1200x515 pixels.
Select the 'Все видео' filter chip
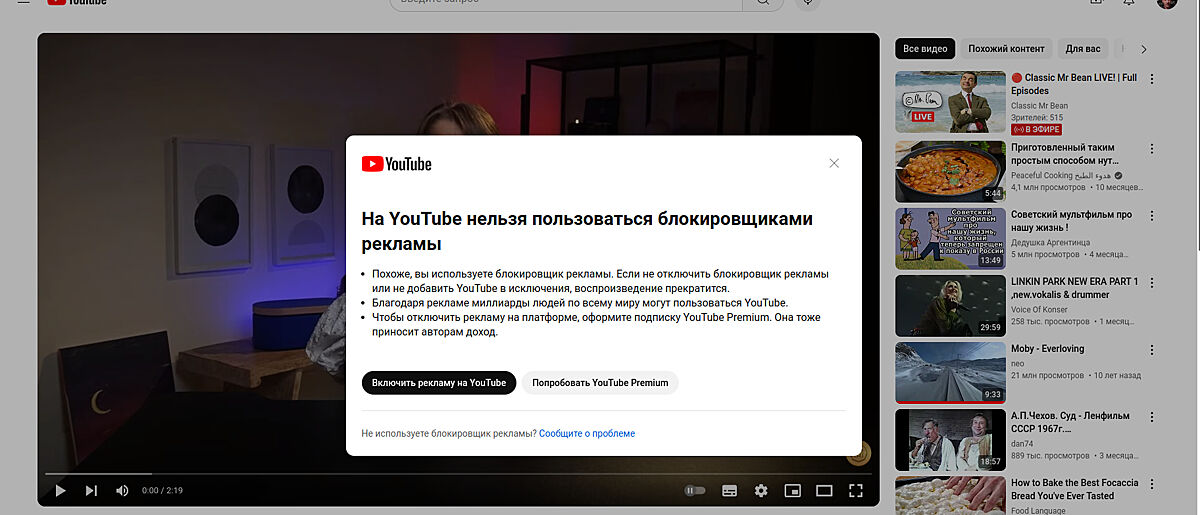(925, 48)
